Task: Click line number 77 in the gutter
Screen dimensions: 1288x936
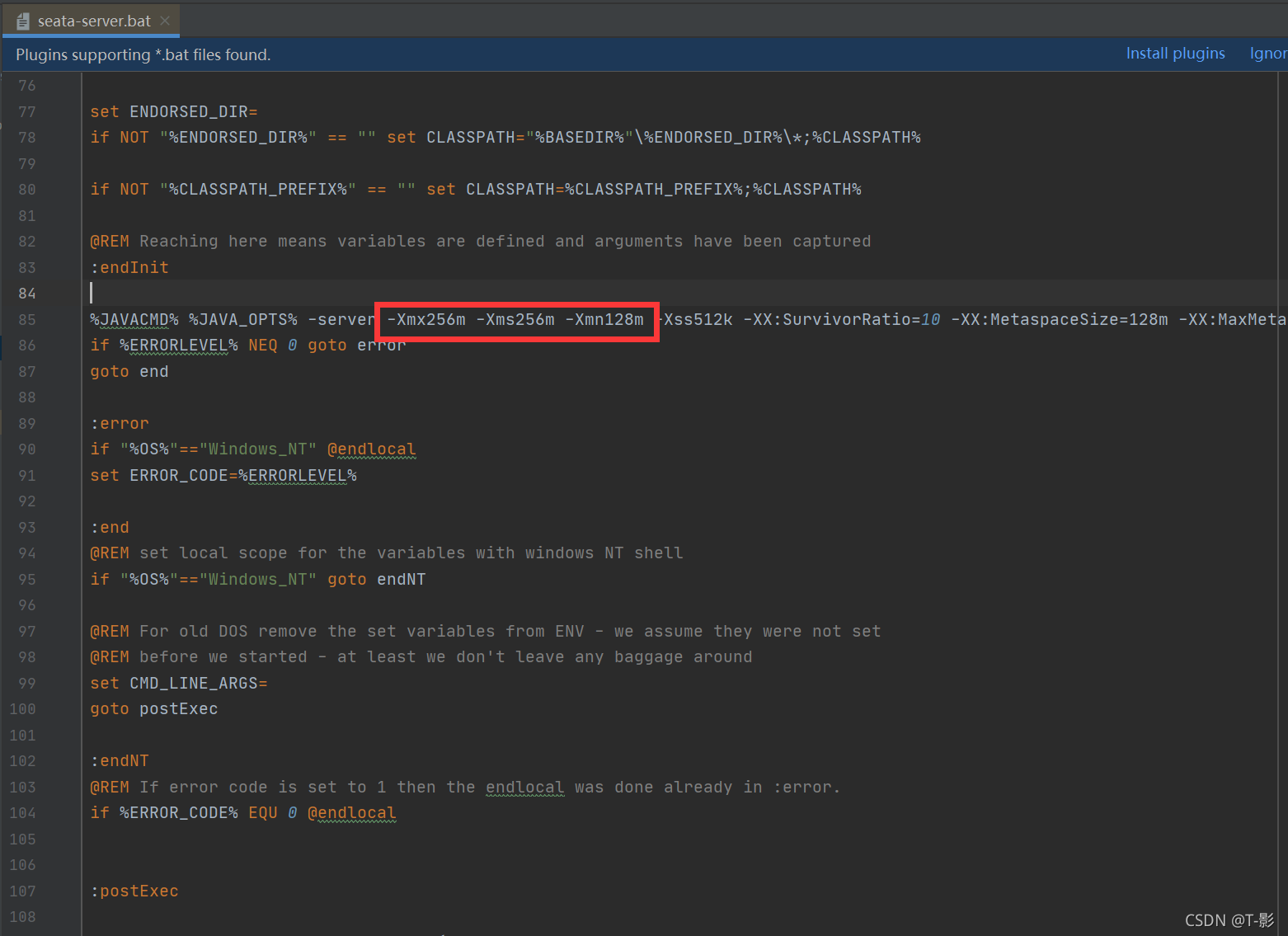Action: point(27,111)
